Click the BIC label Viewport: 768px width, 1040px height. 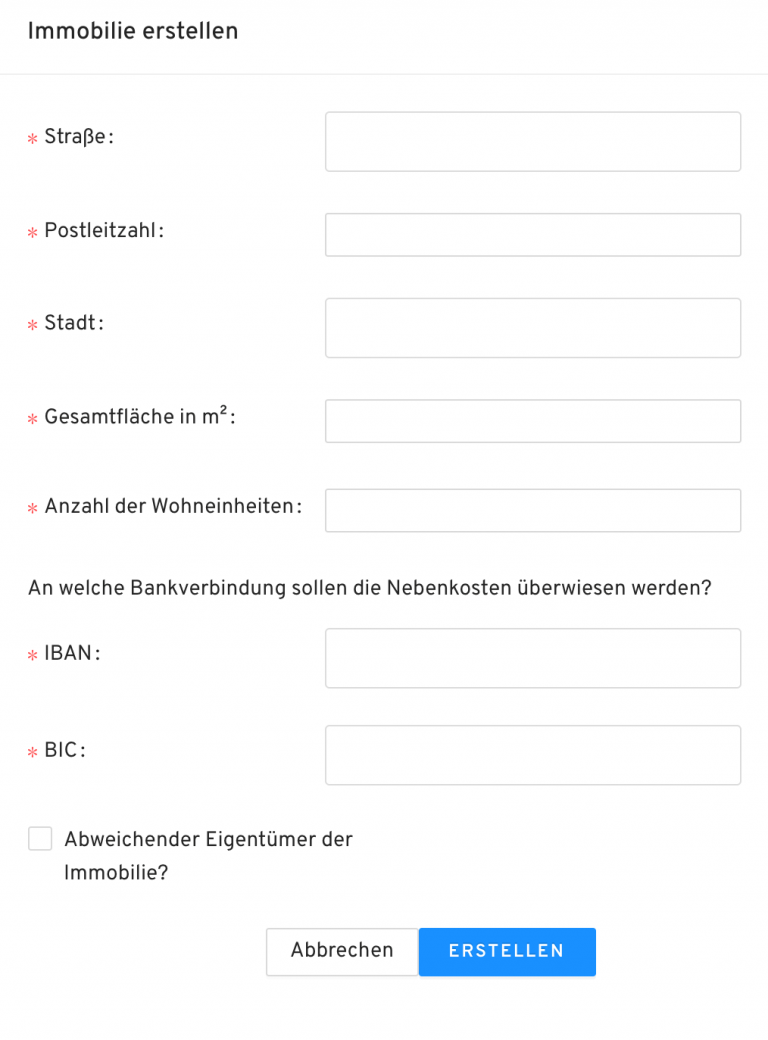point(64,750)
